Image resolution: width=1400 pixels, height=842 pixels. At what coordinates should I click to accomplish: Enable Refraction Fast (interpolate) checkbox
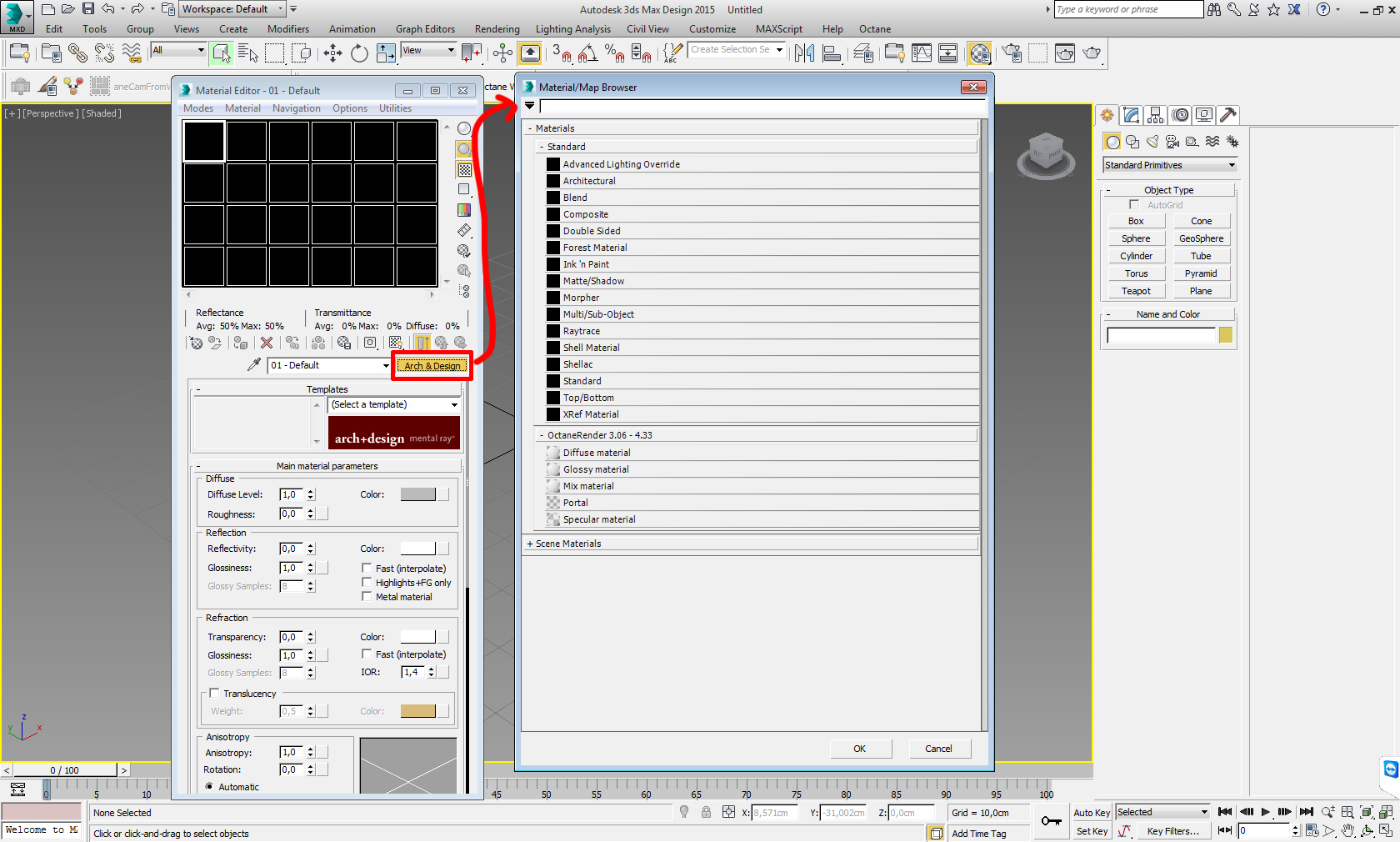coord(367,654)
